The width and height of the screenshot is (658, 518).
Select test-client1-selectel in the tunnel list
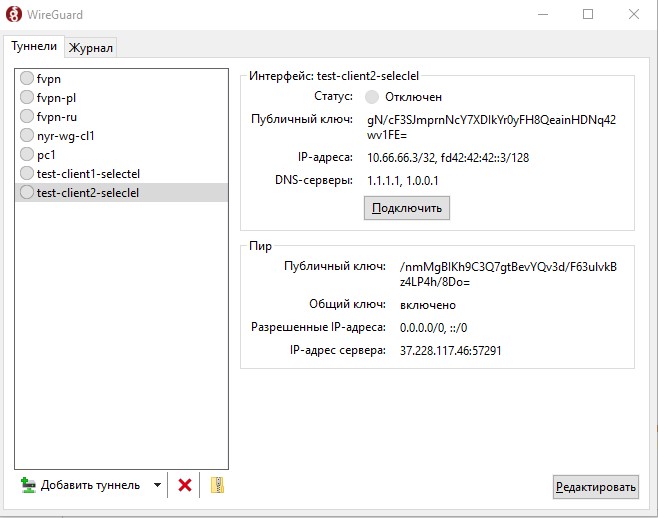click(122, 173)
